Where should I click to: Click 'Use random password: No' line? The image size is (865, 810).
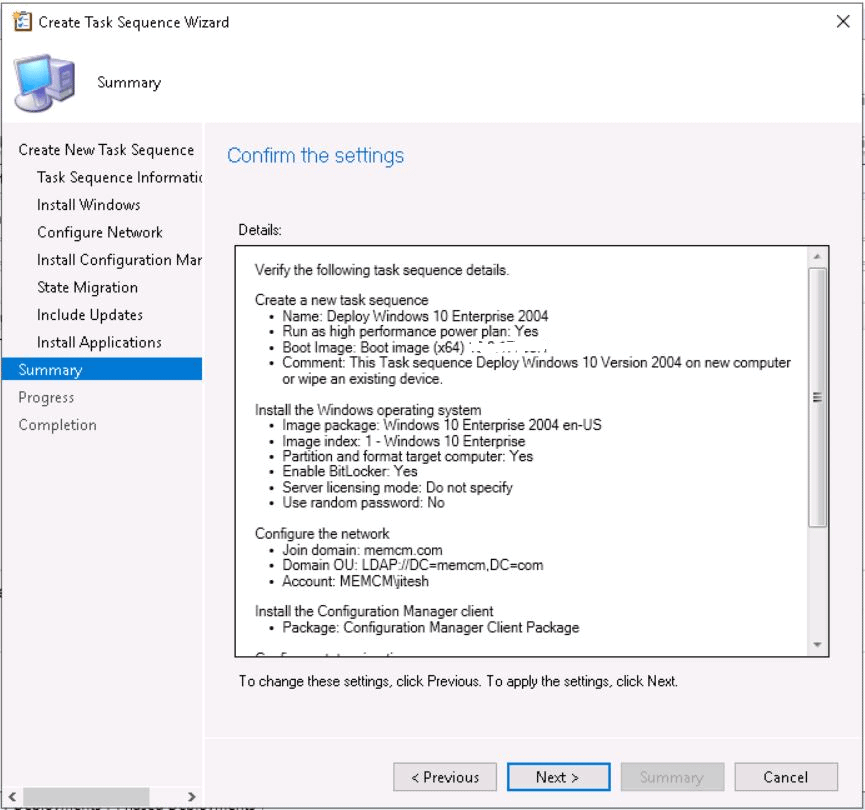coord(363,503)
